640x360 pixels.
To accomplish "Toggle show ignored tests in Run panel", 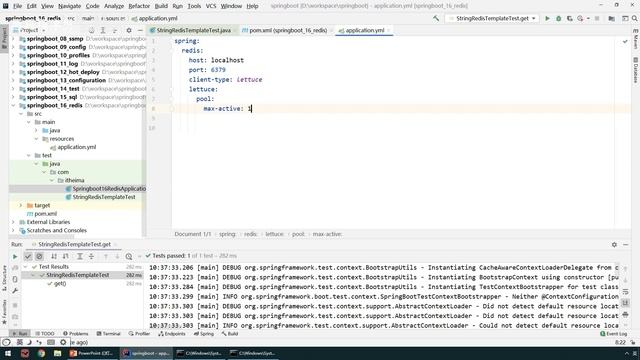I will click(39, 256).
